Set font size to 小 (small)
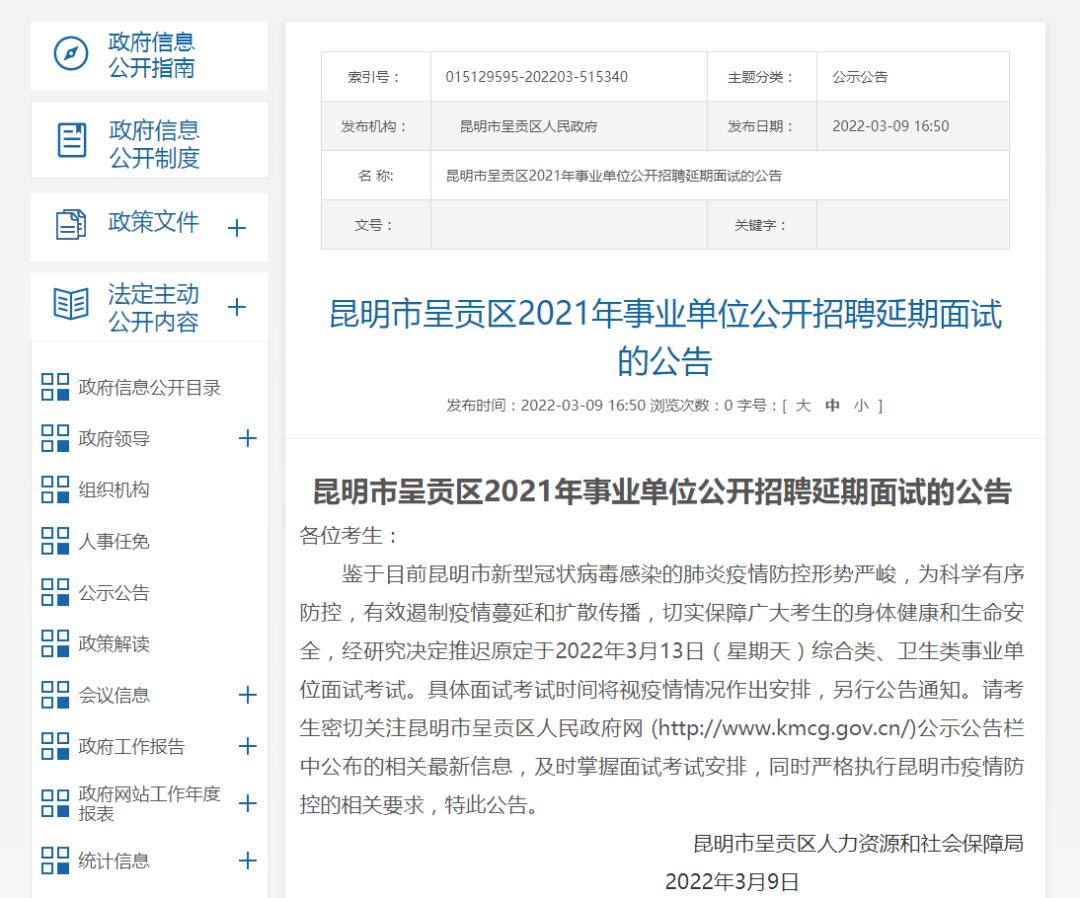Screen dimensions: 1080x898 point(861,406)
